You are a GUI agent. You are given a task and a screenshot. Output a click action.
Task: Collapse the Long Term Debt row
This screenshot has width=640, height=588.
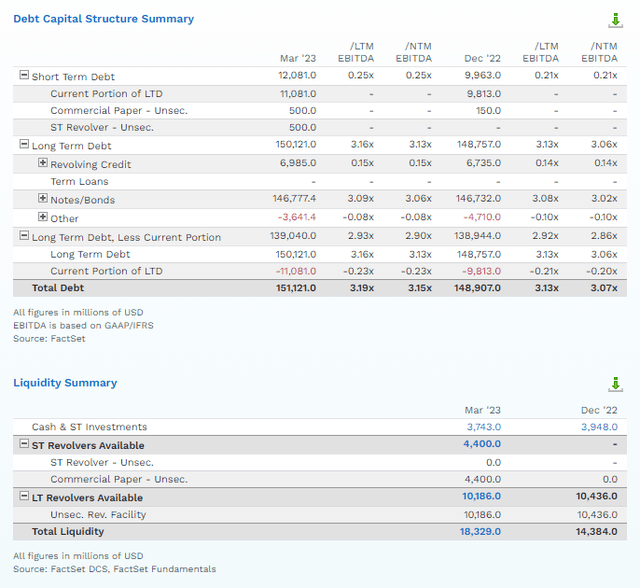click(24, 145)
